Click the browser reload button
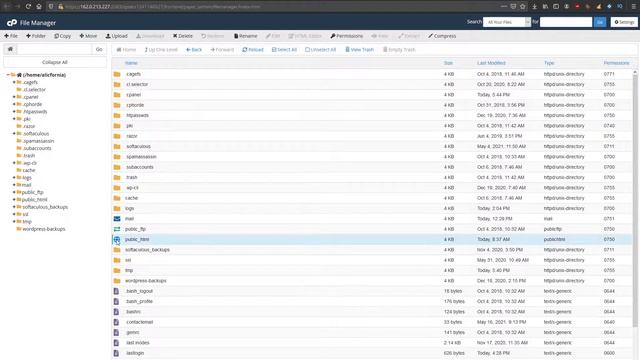The image size is (640, 360). pyautogui.click(x=28, y=6)
